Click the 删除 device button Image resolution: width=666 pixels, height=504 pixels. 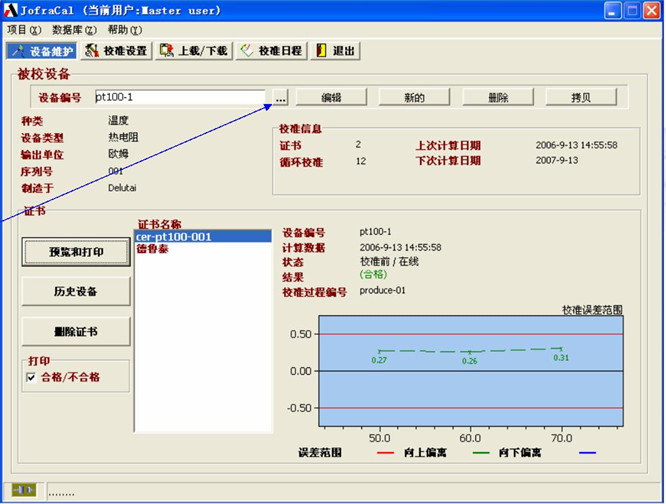coord(496,98)
